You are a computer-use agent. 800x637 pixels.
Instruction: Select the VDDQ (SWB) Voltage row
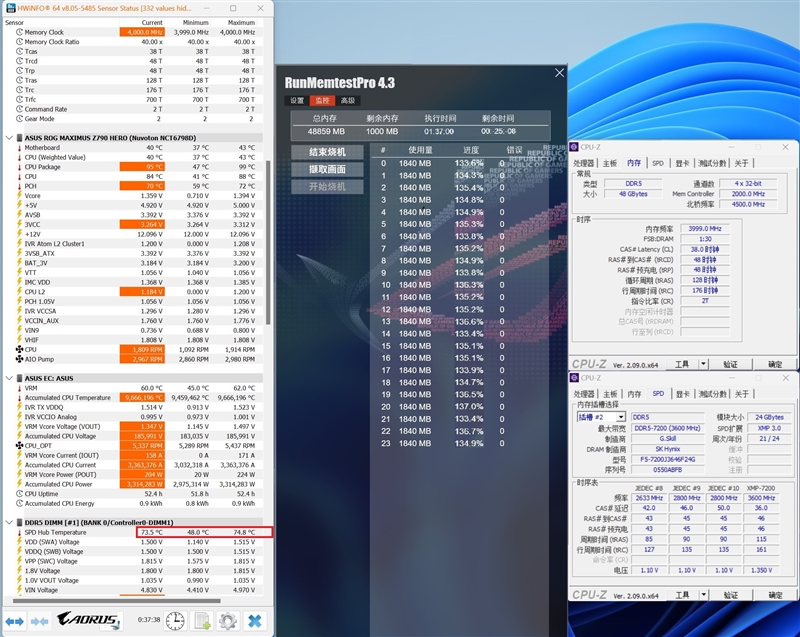tap(133, 552)
